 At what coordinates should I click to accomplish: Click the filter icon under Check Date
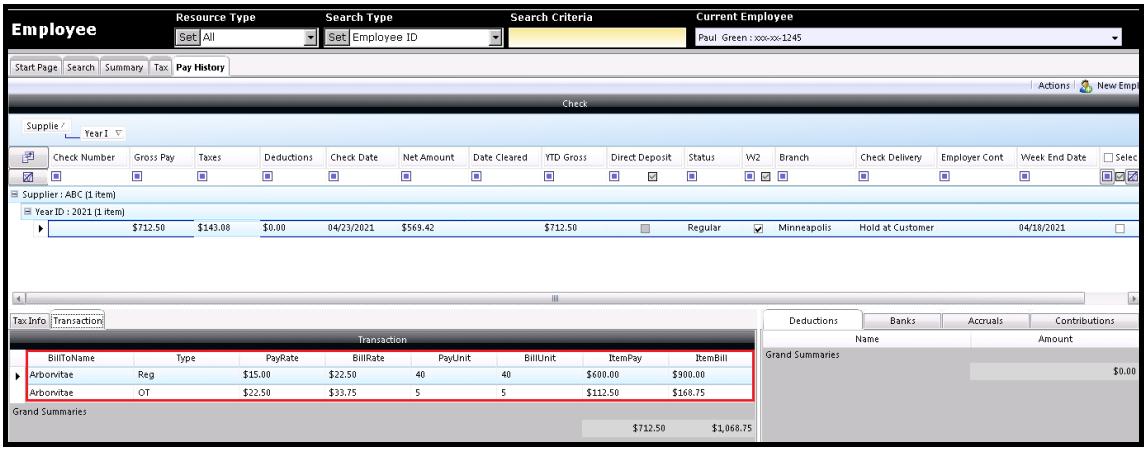click(x=333, y=178)
